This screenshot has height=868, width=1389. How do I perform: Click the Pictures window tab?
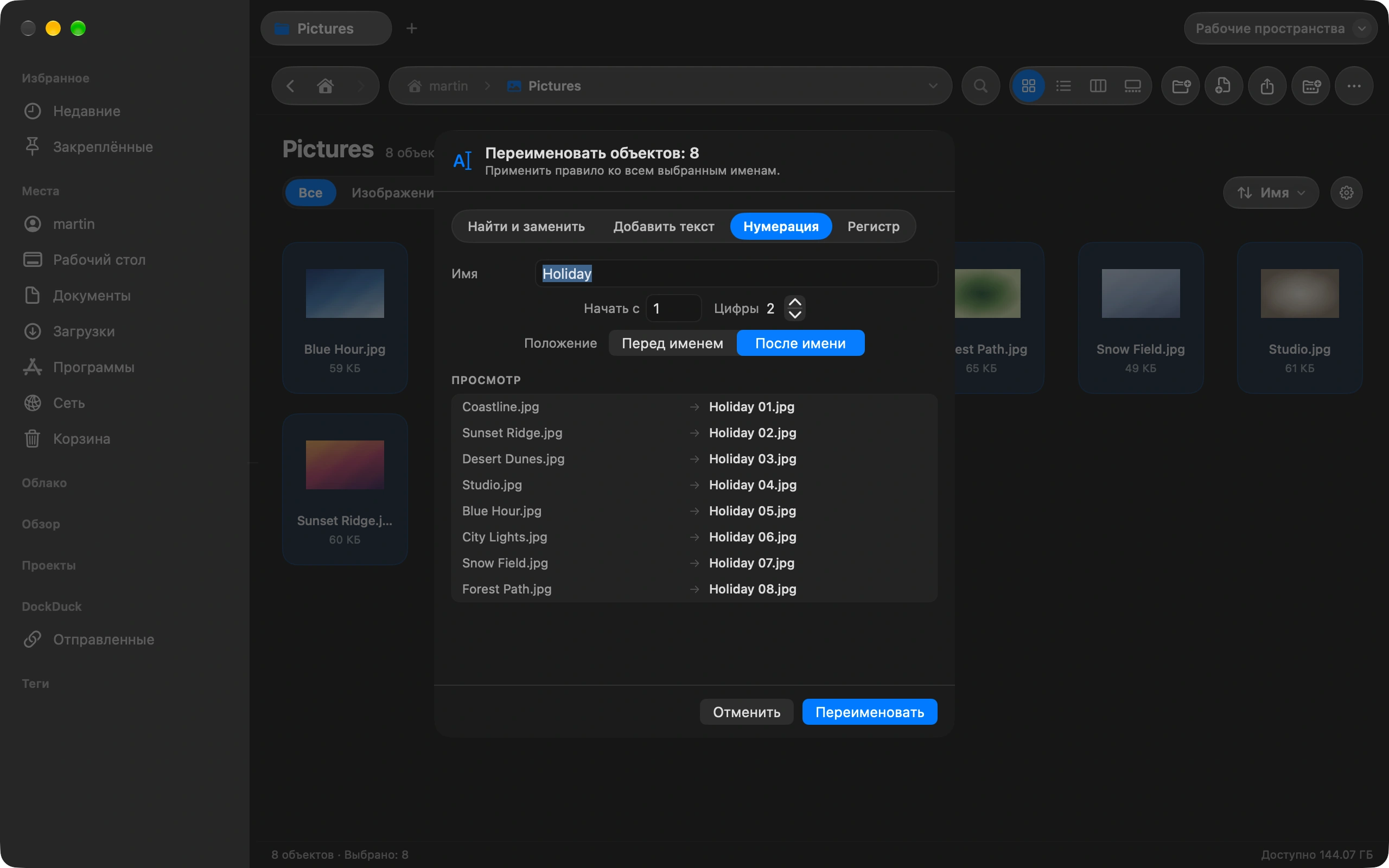[326, 28]
